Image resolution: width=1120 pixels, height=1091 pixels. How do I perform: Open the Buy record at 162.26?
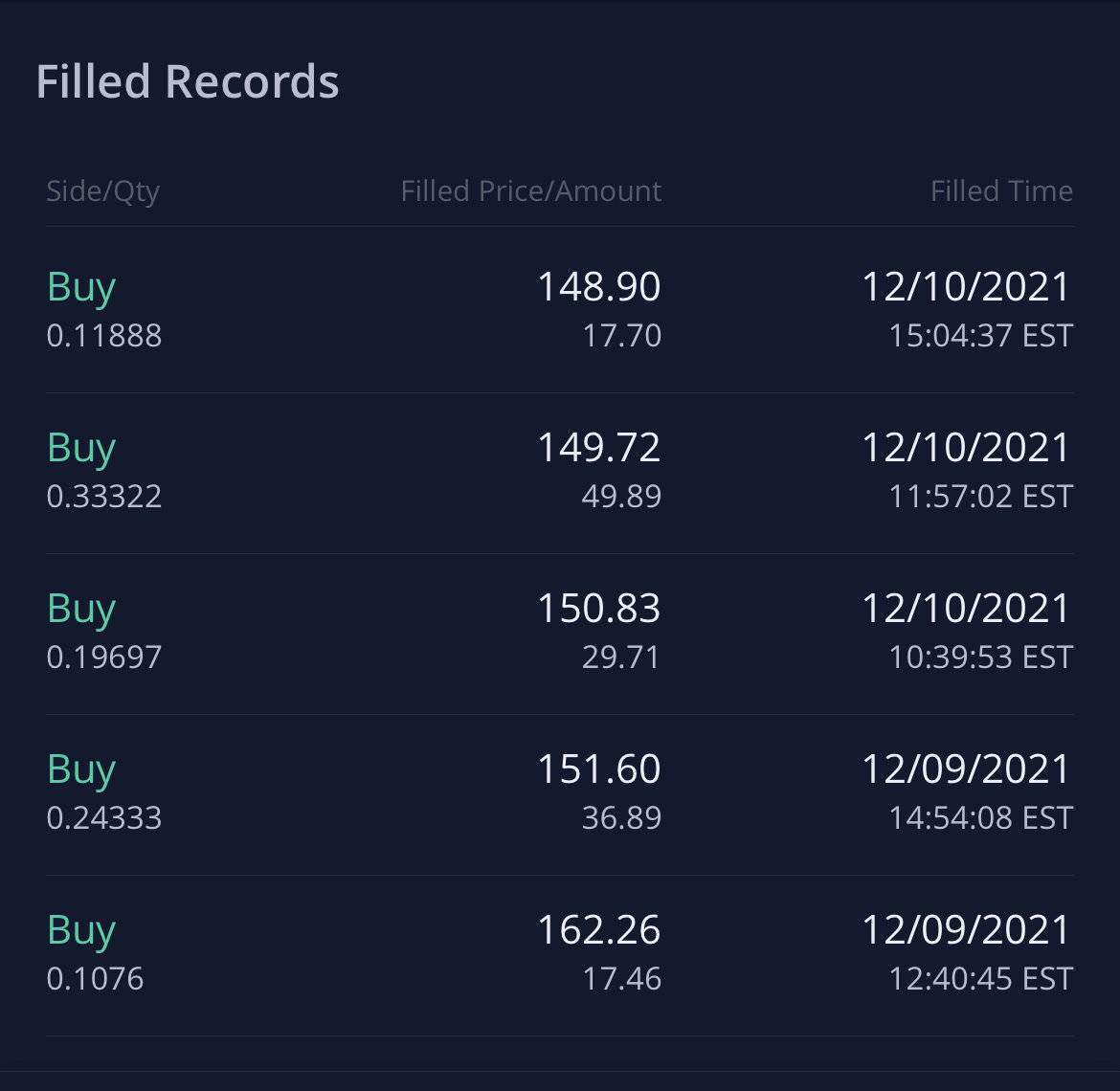560,955
